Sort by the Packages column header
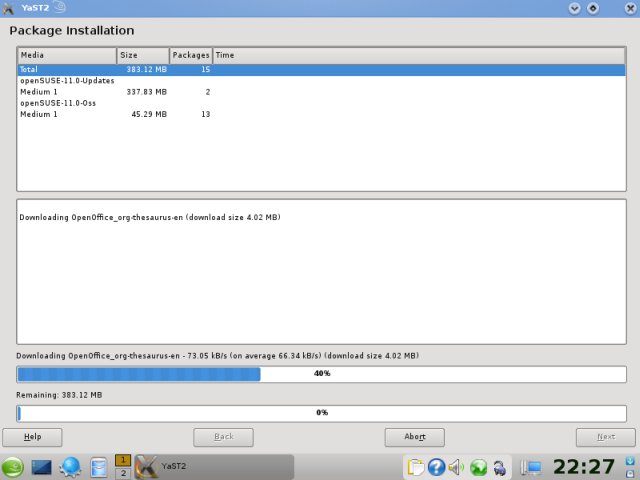Screen dimensions: 640x480 [191, 55]
